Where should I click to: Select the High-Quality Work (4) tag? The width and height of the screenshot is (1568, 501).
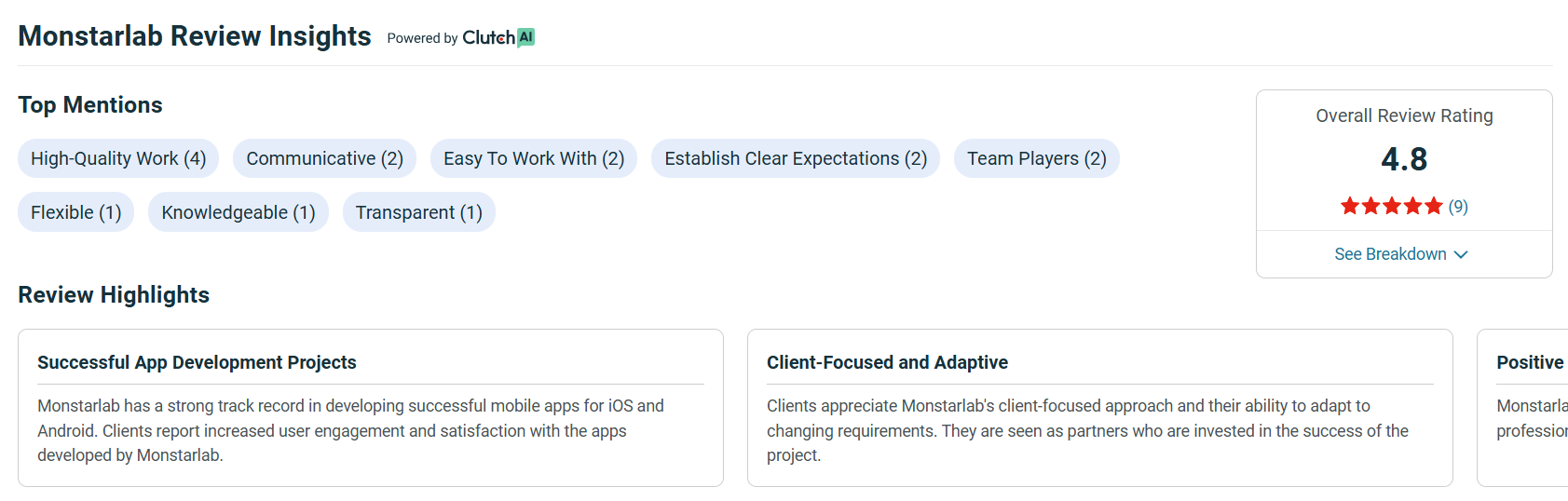(118, 158)
